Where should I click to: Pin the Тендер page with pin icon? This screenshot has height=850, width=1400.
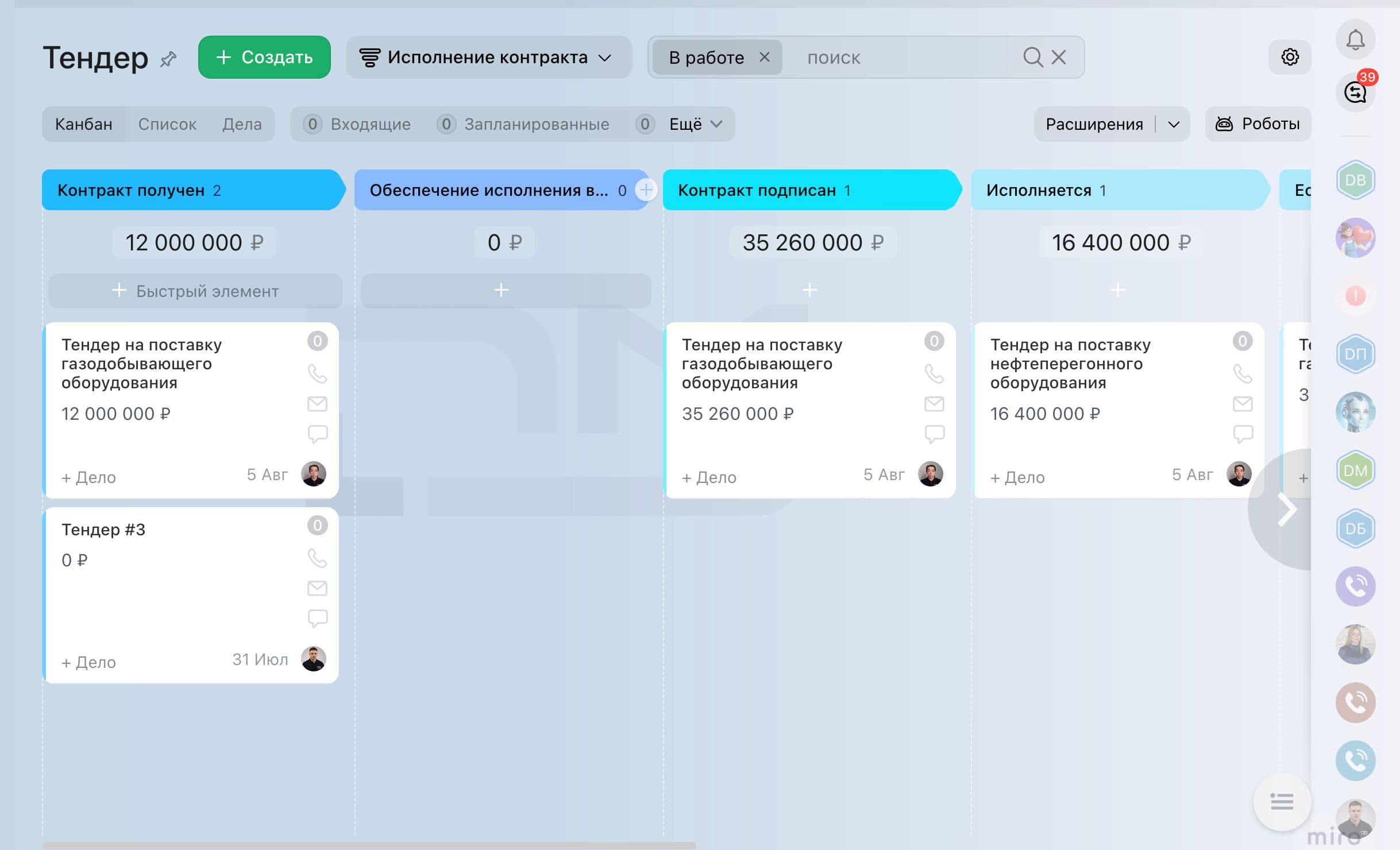pyautogui.click(x=168, y=59)
